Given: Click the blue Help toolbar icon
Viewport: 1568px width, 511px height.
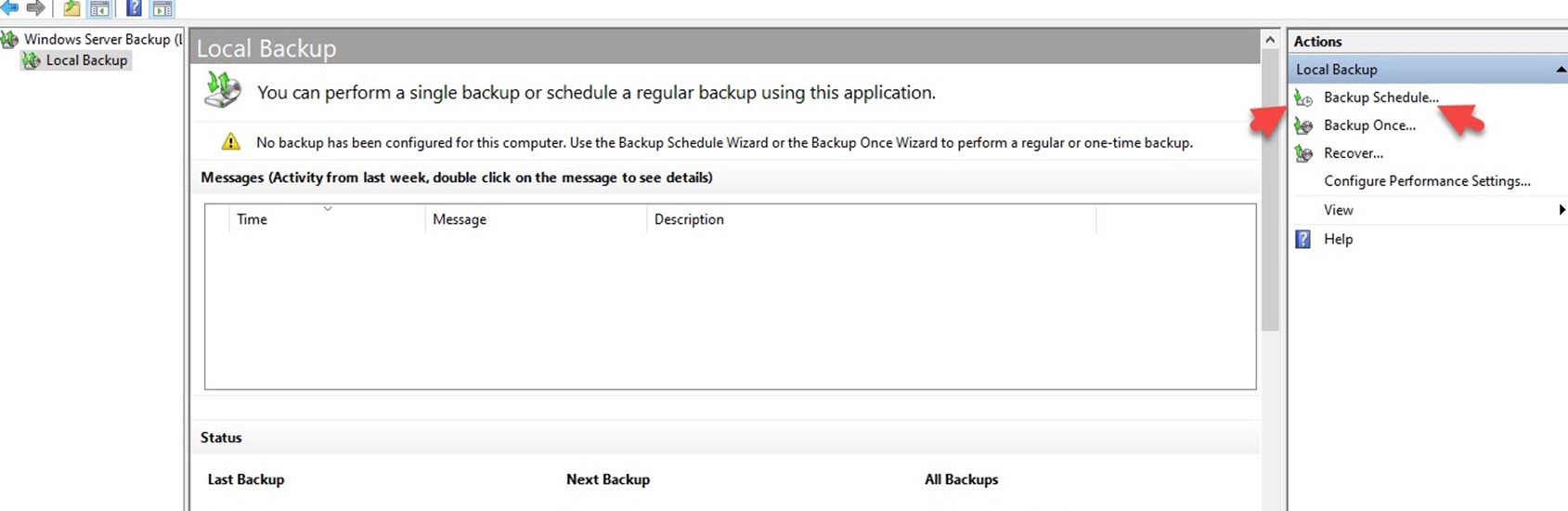Looking at the screenshot, I should 134,8.
